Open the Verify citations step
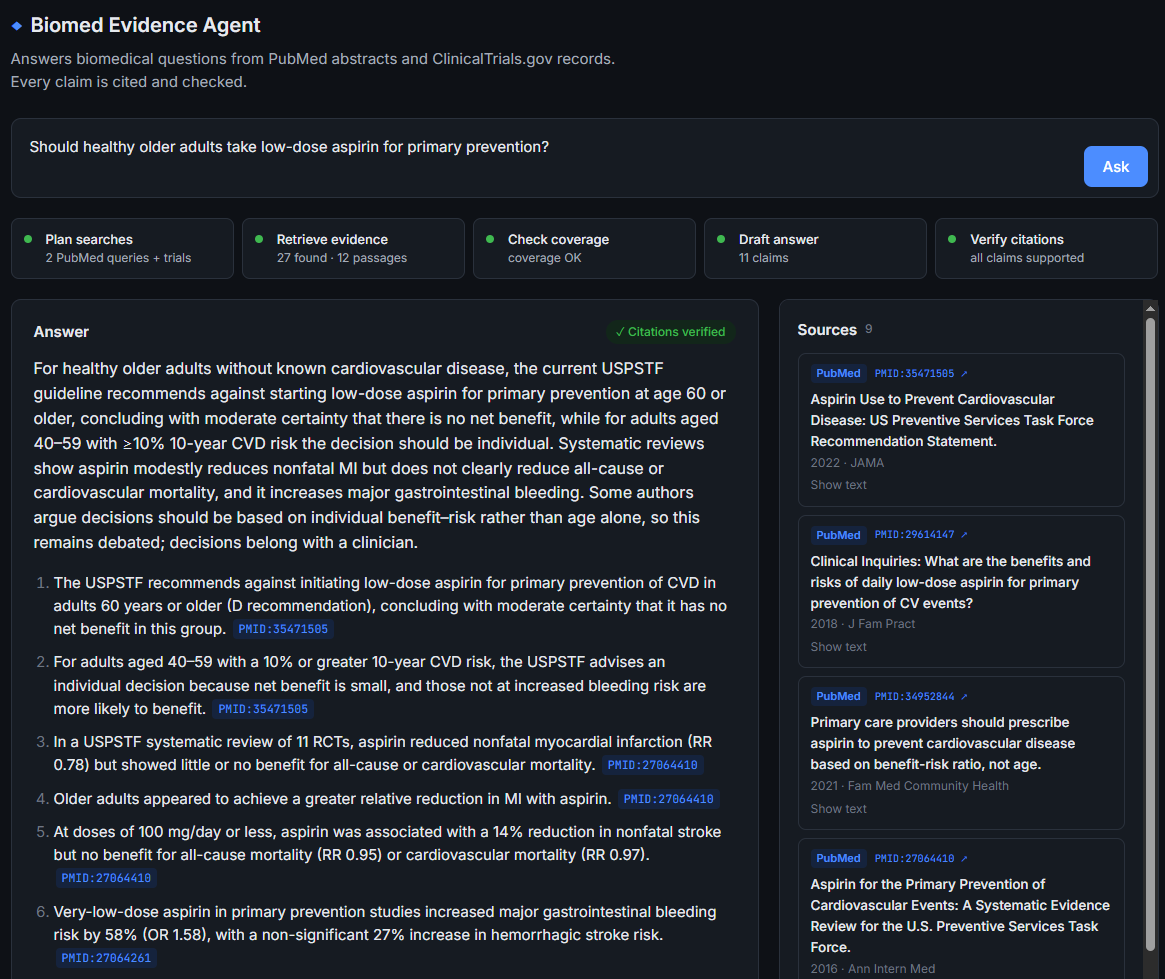The height and width of the screenshot is (979, 1165). click(x=1046, y=248)
